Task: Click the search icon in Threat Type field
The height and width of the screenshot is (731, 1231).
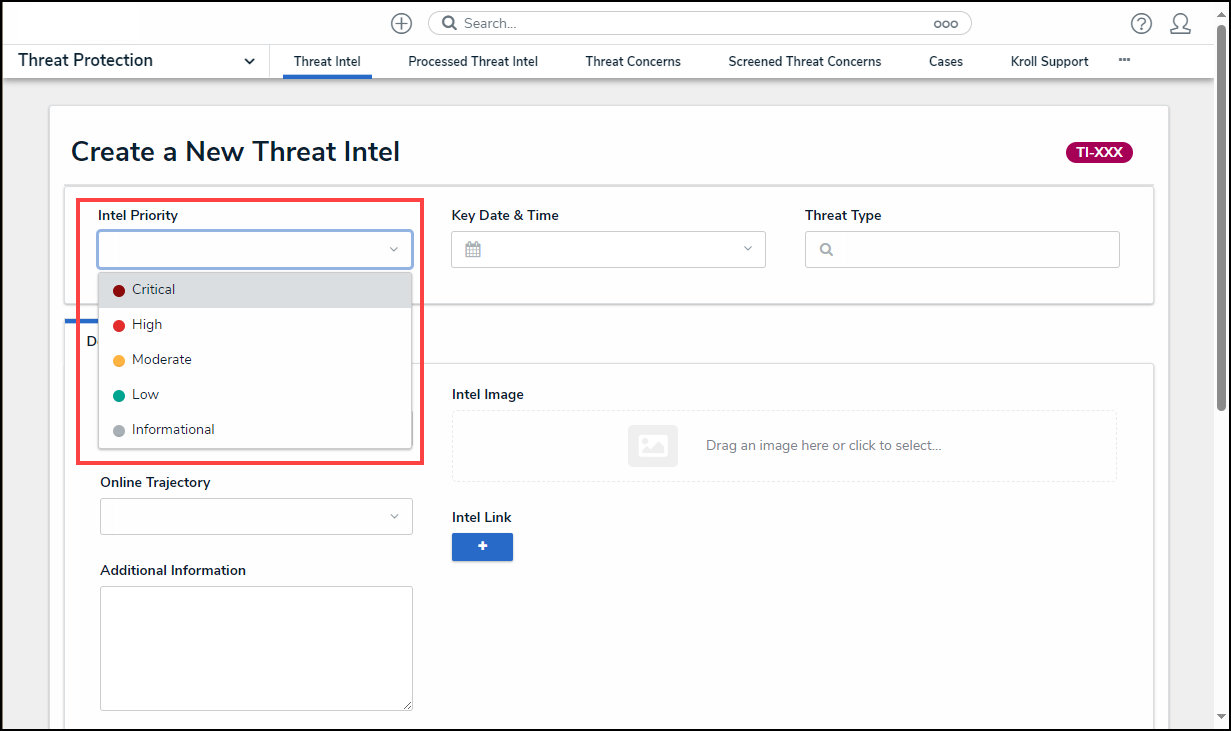Action: (x=826, y=250)
